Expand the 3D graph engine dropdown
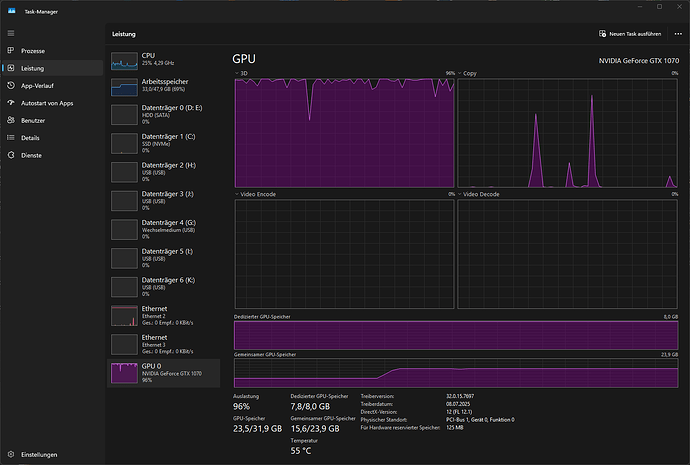Viewport: 690px width, 465px height. click(237, 73)
